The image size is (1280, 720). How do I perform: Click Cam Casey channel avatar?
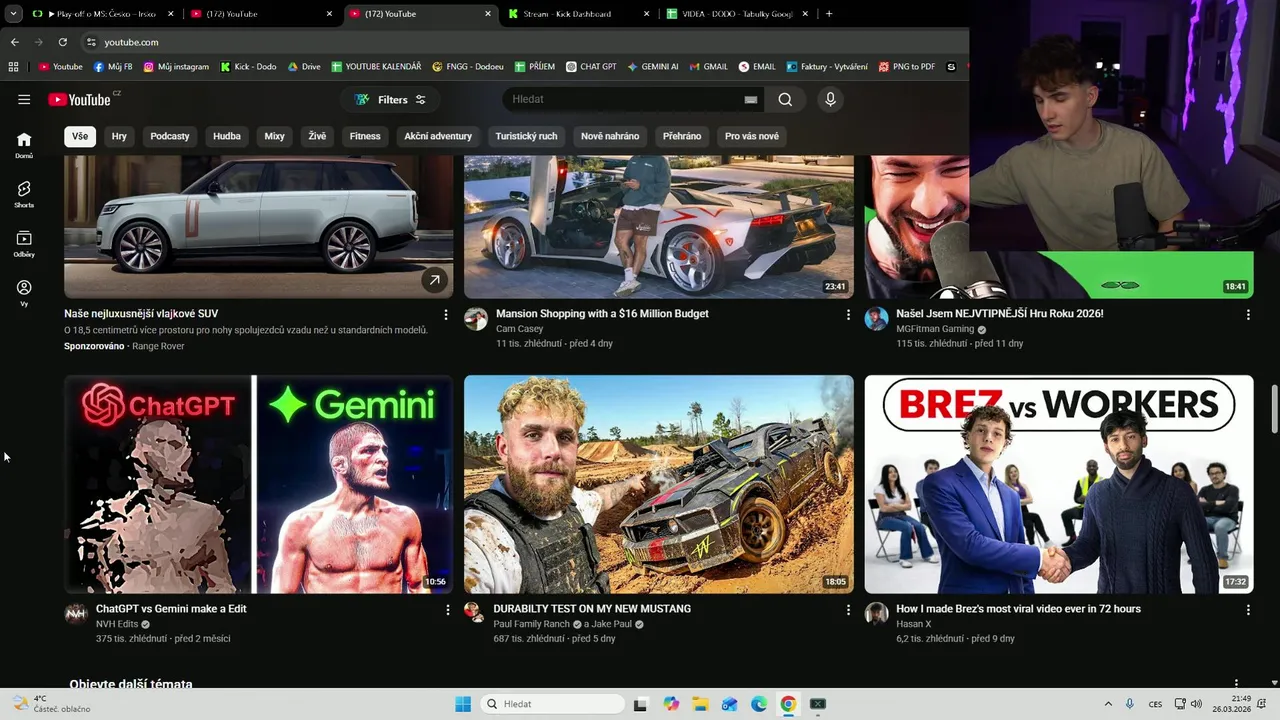click(x=476, y=319)
